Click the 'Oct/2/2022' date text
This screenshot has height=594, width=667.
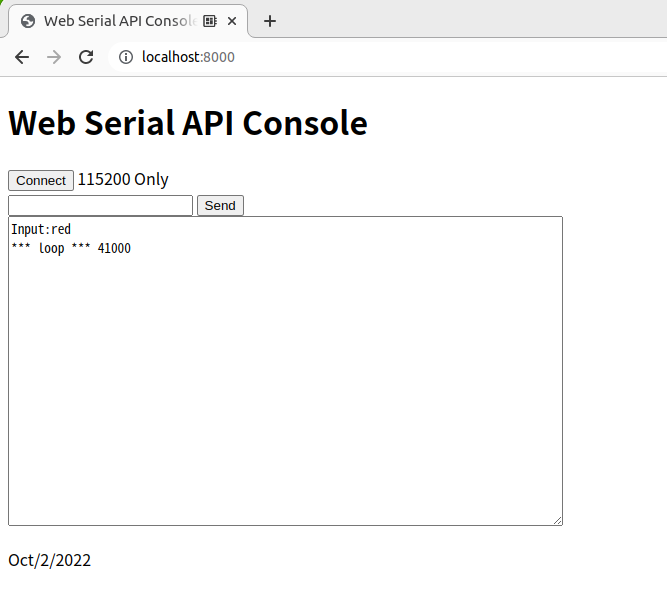[49, 560]
